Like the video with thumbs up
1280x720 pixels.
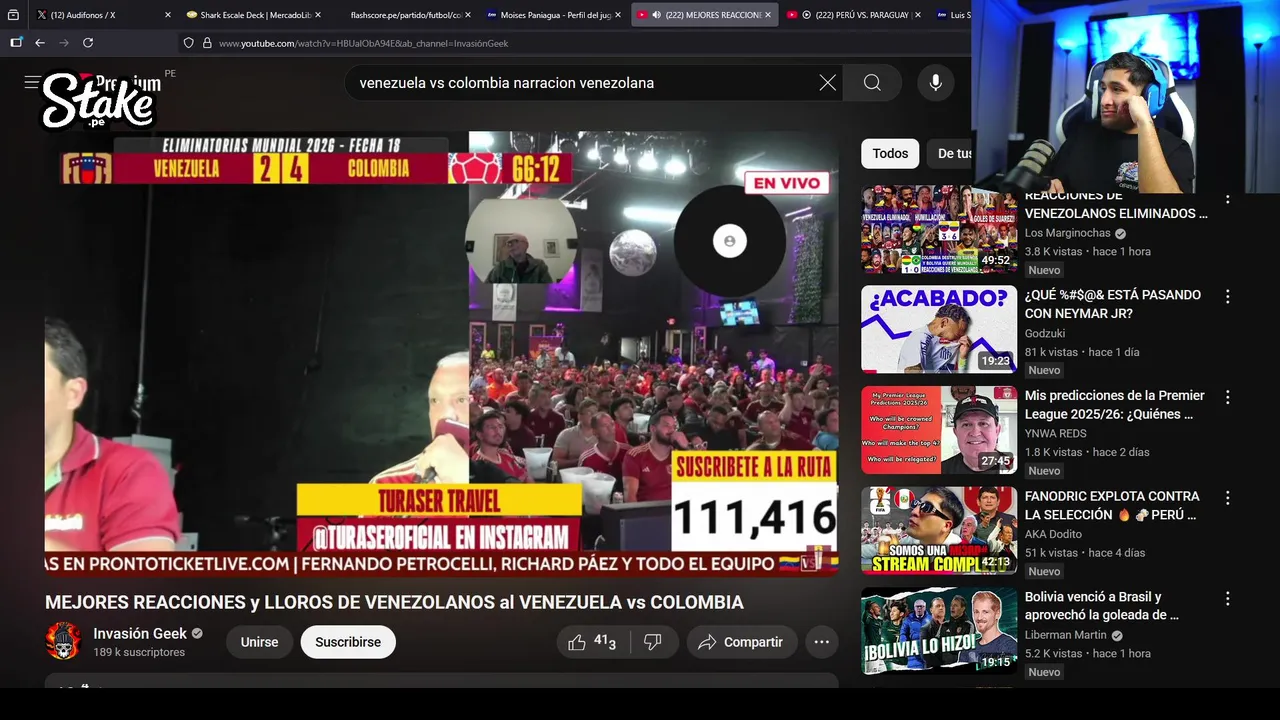[x=591, y=642]
